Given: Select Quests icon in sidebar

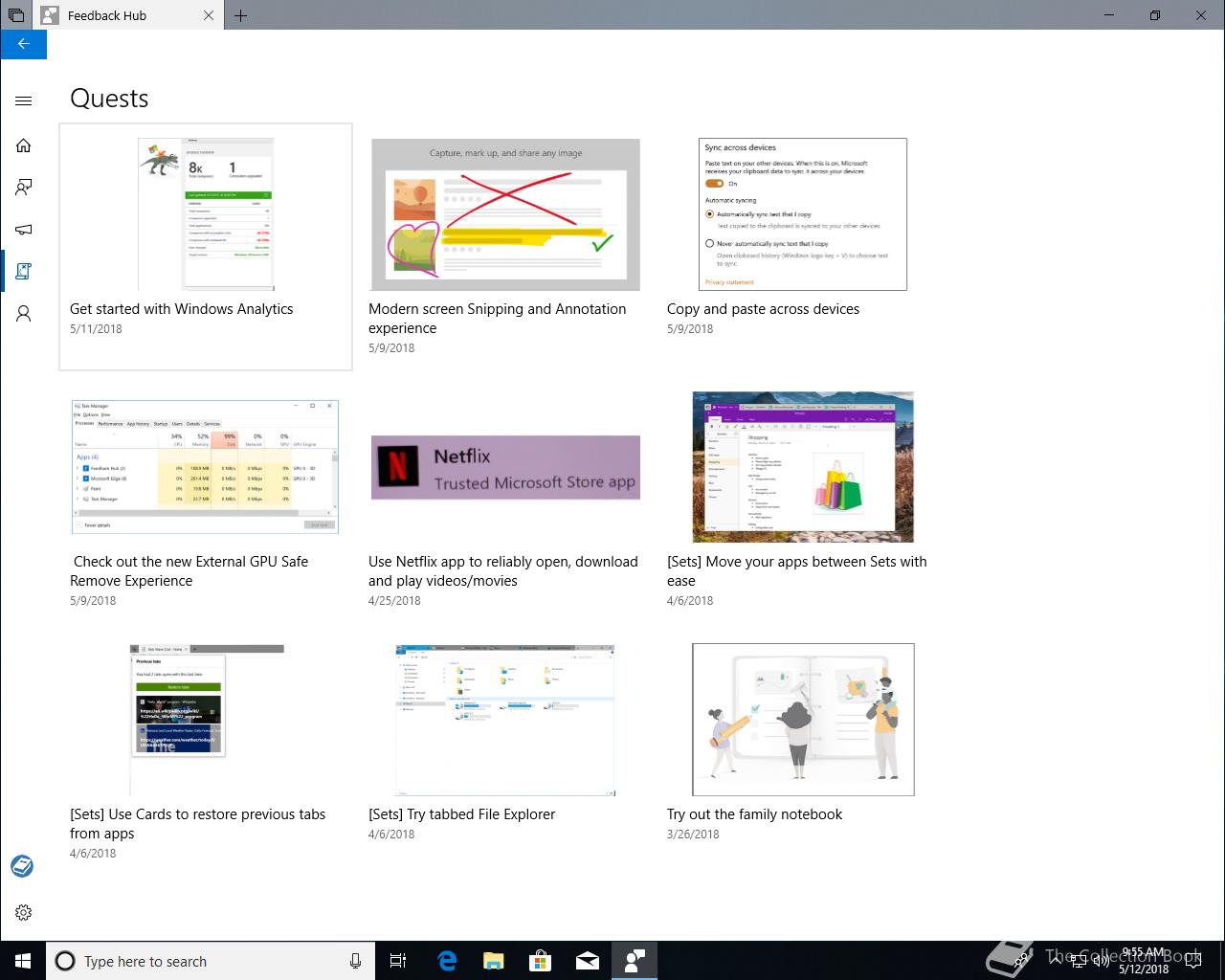Looking at the screenshot, I should click(23, 272).
